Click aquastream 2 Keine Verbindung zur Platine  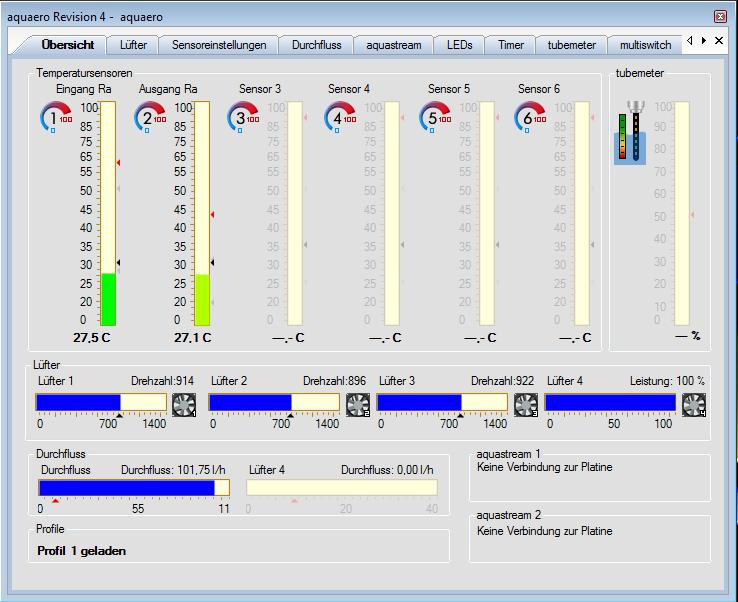pyautogui.click(x=545, y=531)
